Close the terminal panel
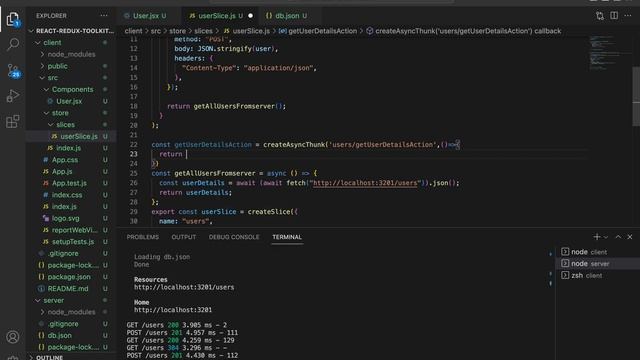 click(x=630, y=237)
